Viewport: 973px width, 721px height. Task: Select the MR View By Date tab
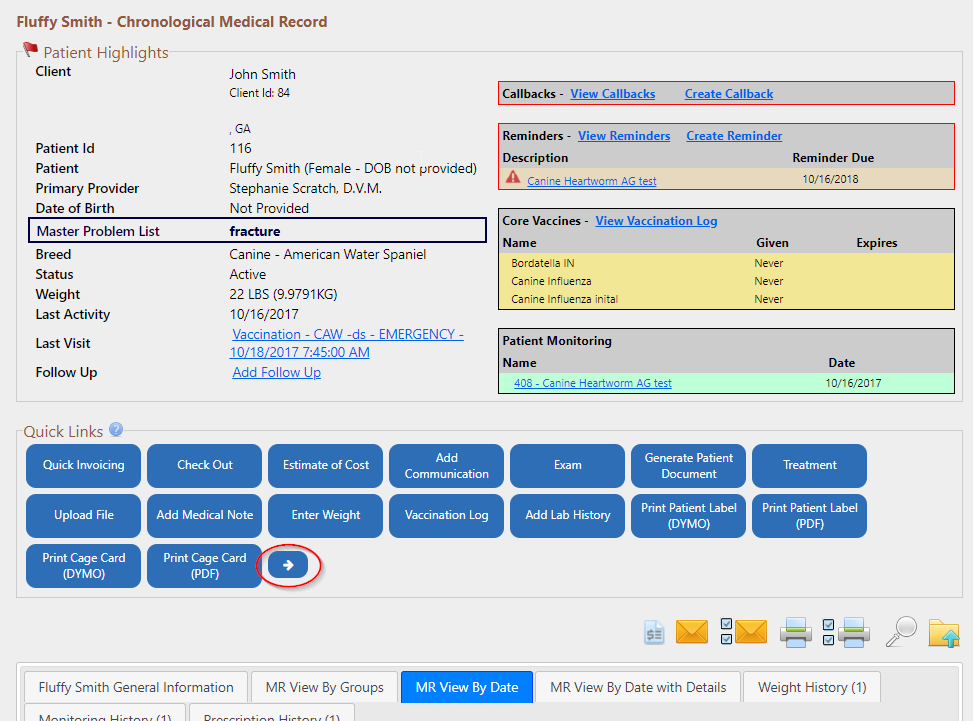467,687
